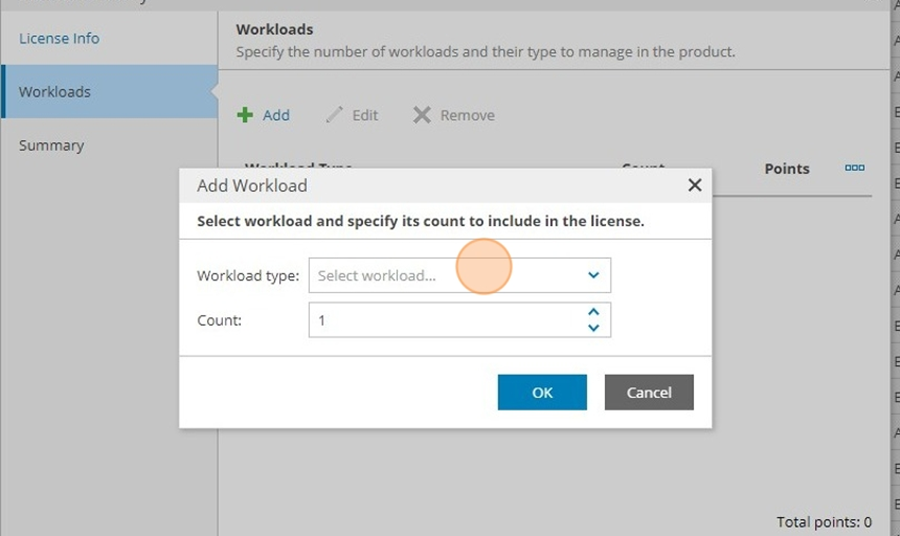Screen dimensions: 900x536
Task: Click the X Remove icon
Action: 422,115
